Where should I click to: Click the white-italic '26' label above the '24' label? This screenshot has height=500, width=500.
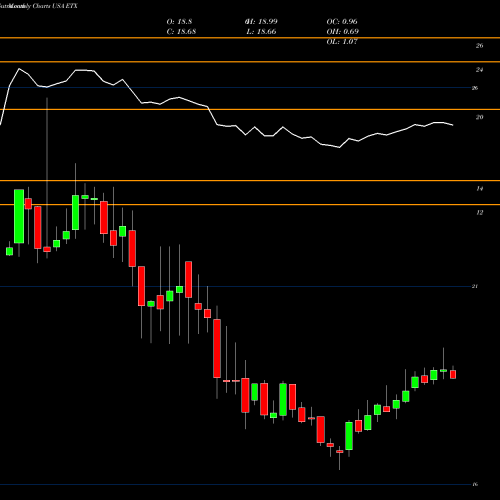pyautogui.click(x=479, y=46)
